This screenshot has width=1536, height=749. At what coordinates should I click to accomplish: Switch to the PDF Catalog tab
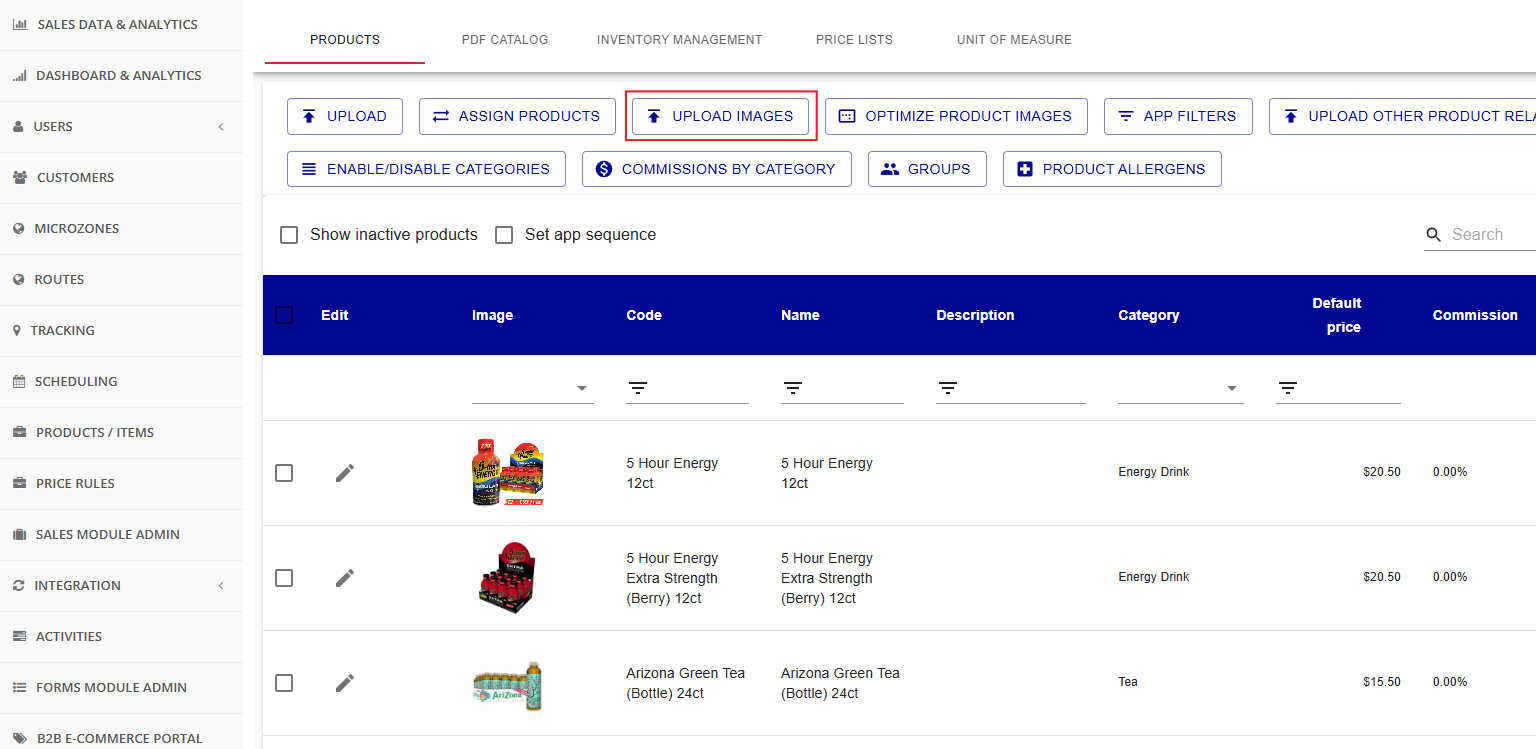(x=504, y=40)
